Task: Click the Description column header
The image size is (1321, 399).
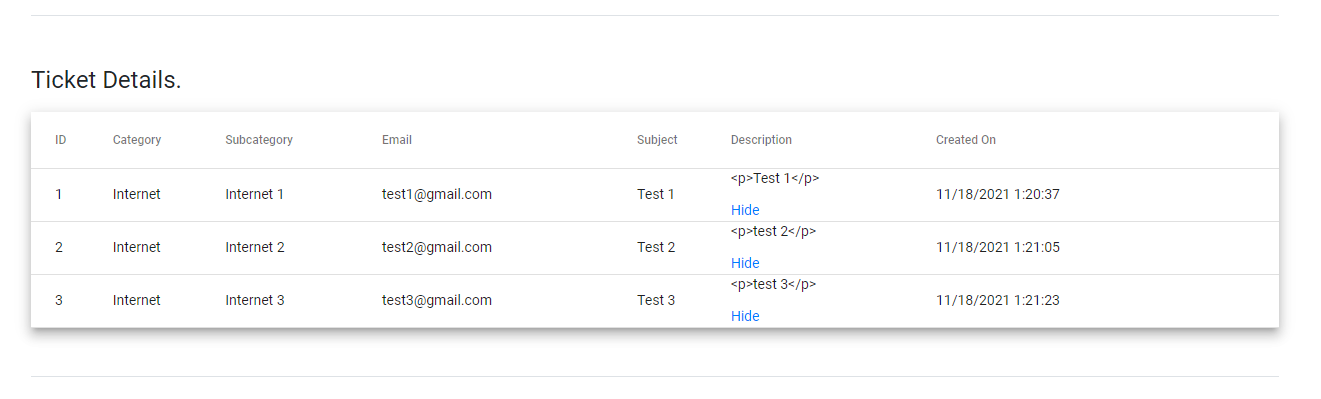Action: [761, 140]
